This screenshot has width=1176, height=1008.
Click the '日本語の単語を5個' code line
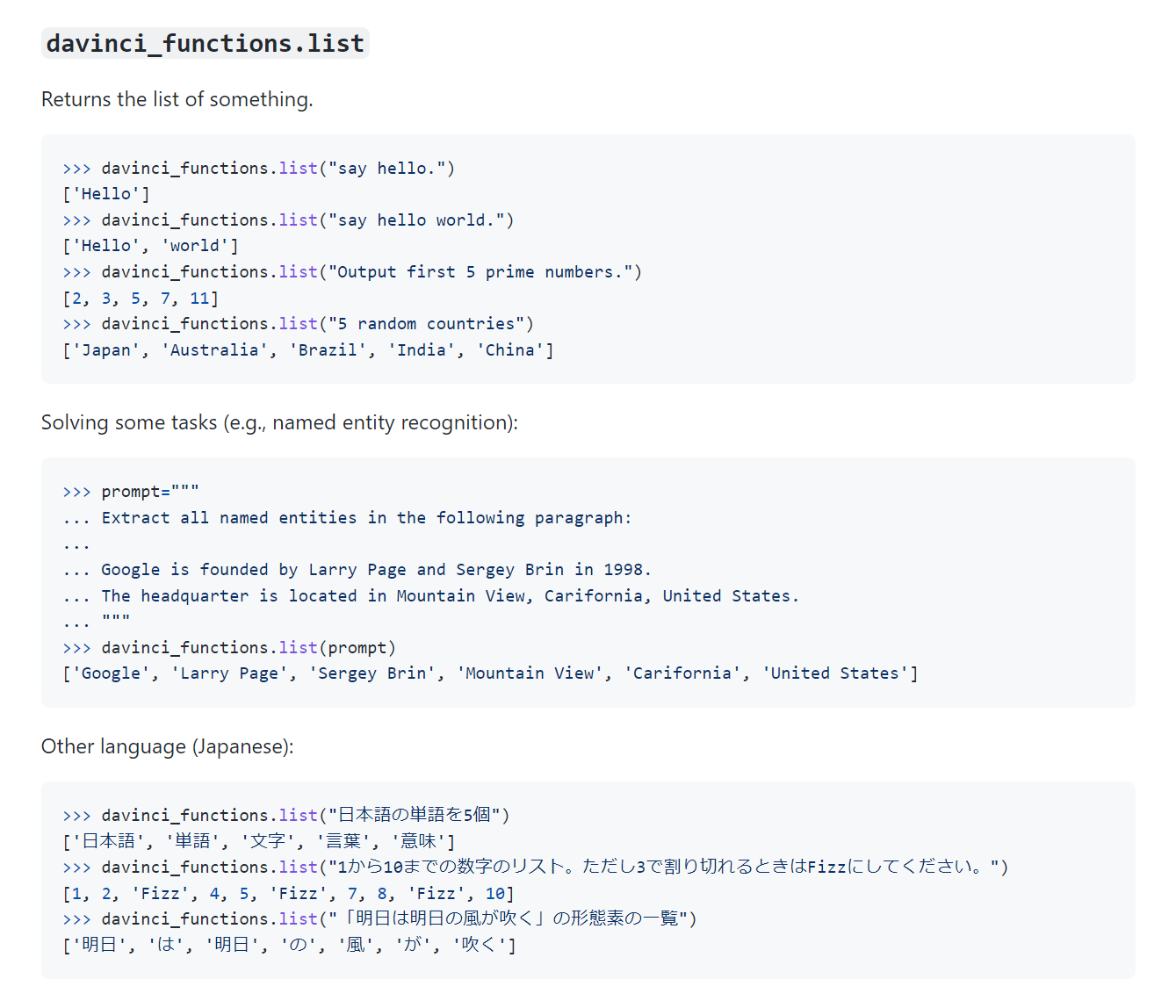point(286,815)
